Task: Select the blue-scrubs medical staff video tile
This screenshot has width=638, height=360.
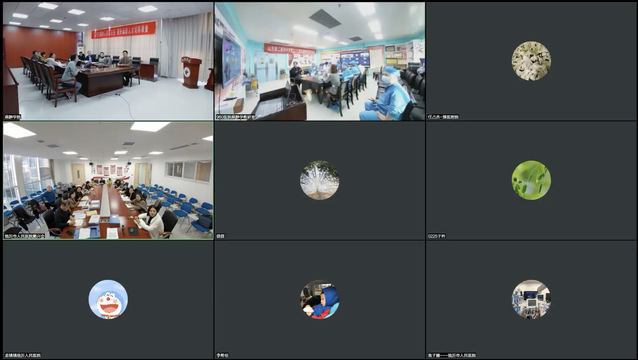Action: [320, 61]
